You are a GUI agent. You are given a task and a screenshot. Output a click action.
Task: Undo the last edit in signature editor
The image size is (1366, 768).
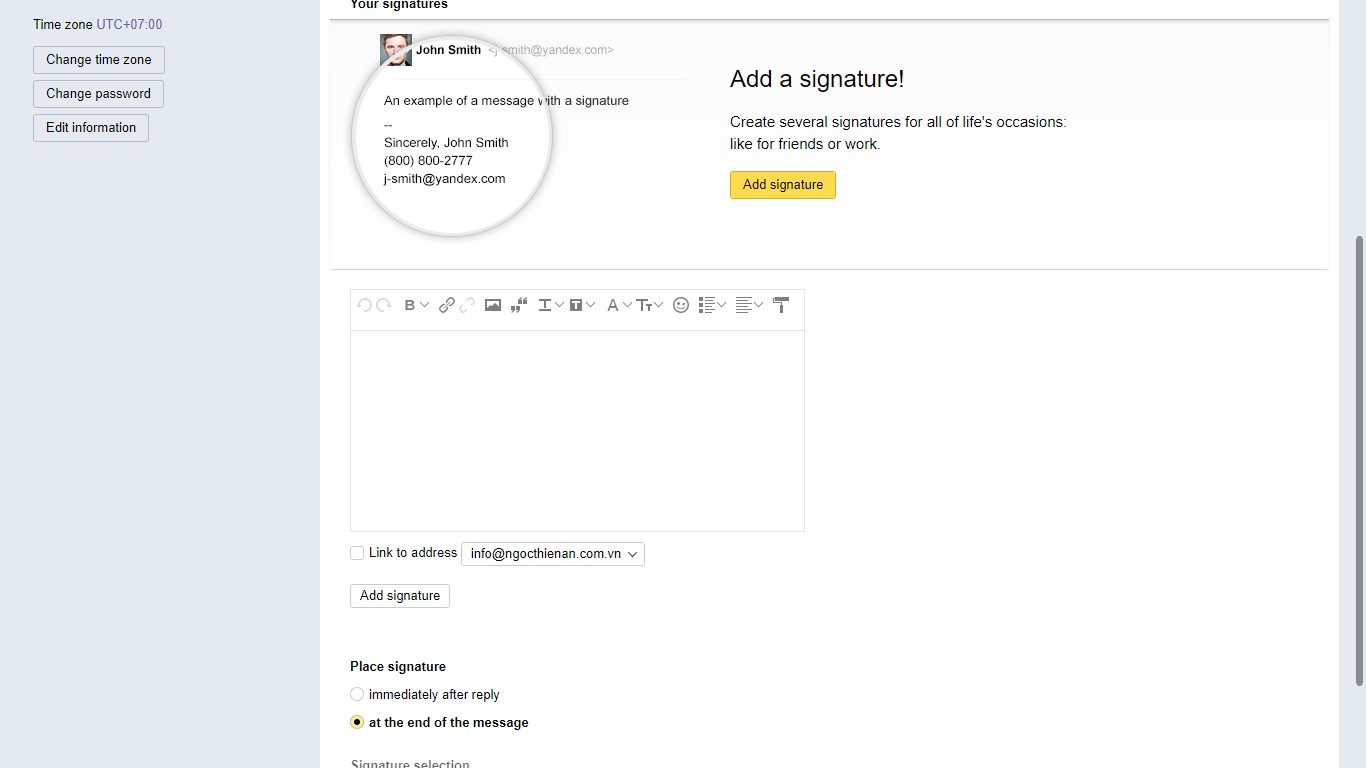coord(364,305)
